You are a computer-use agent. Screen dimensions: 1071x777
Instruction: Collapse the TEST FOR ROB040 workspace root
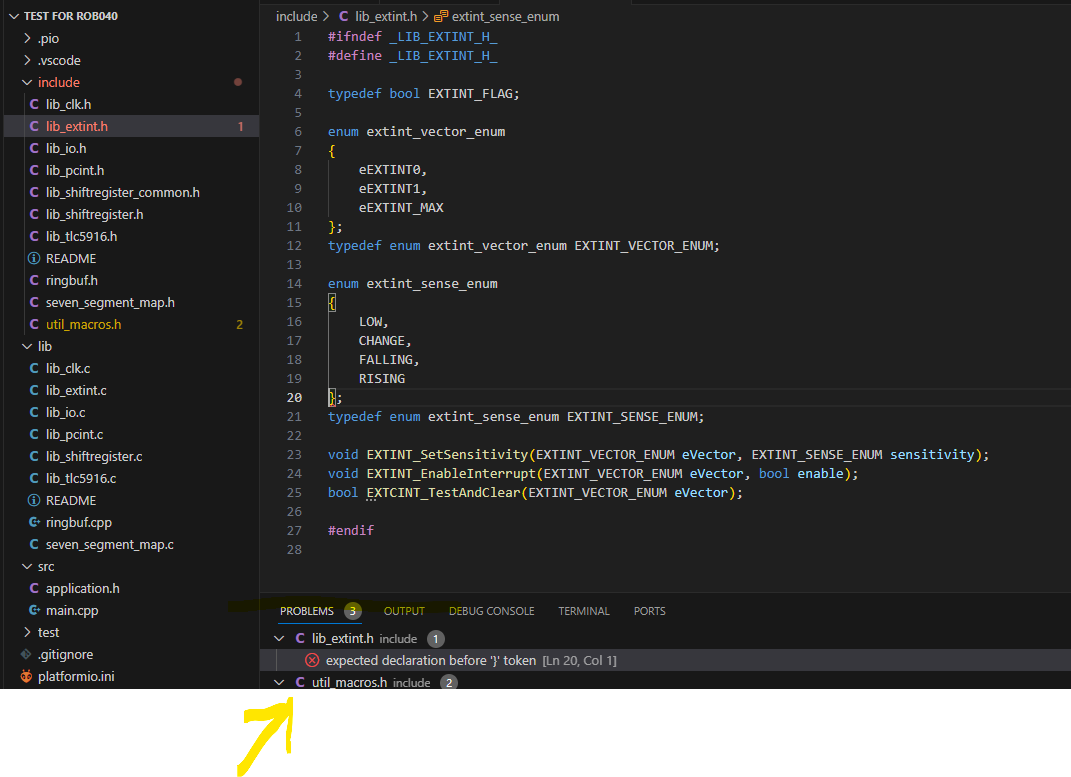(14, 16)
